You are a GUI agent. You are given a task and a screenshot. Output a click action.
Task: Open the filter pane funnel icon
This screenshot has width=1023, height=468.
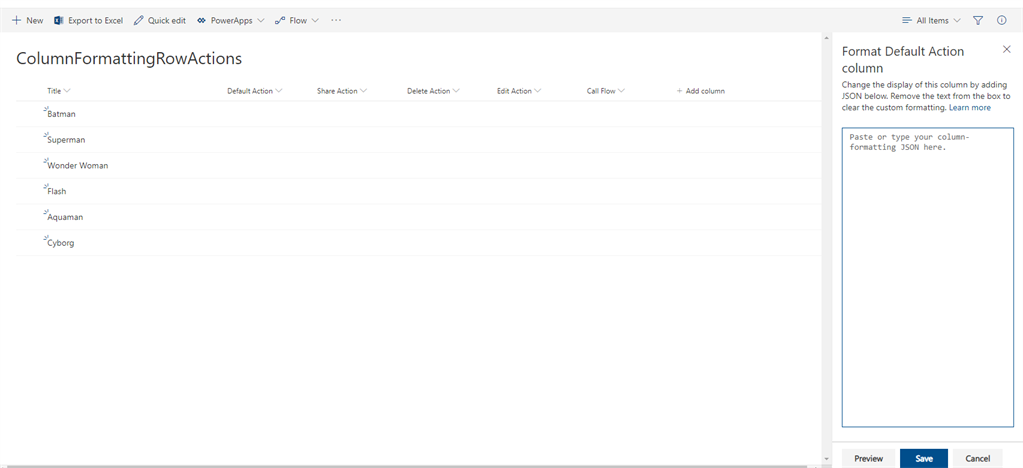tap(978, 20)
